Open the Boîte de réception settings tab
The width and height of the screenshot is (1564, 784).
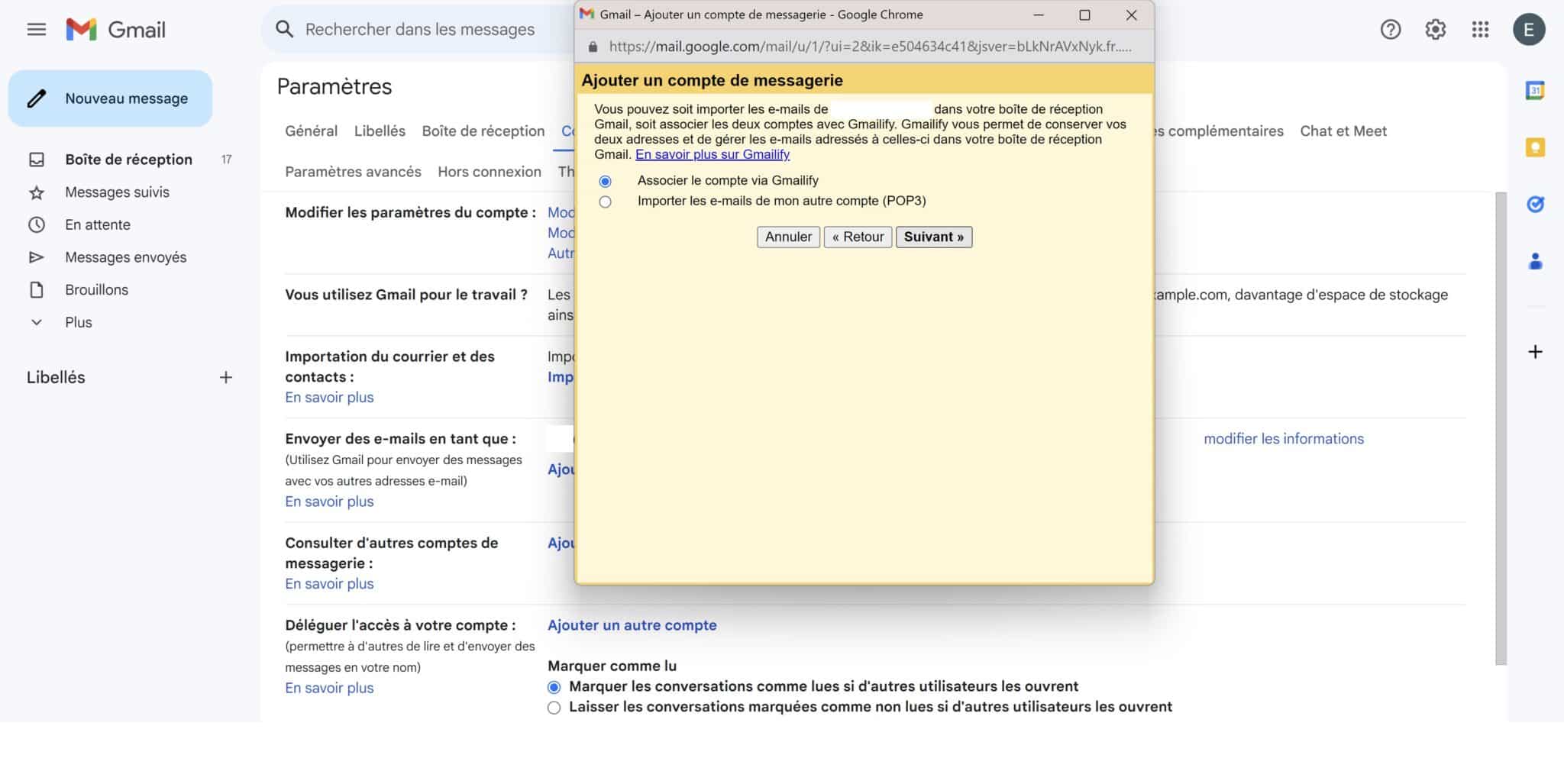tap(483, 131)
